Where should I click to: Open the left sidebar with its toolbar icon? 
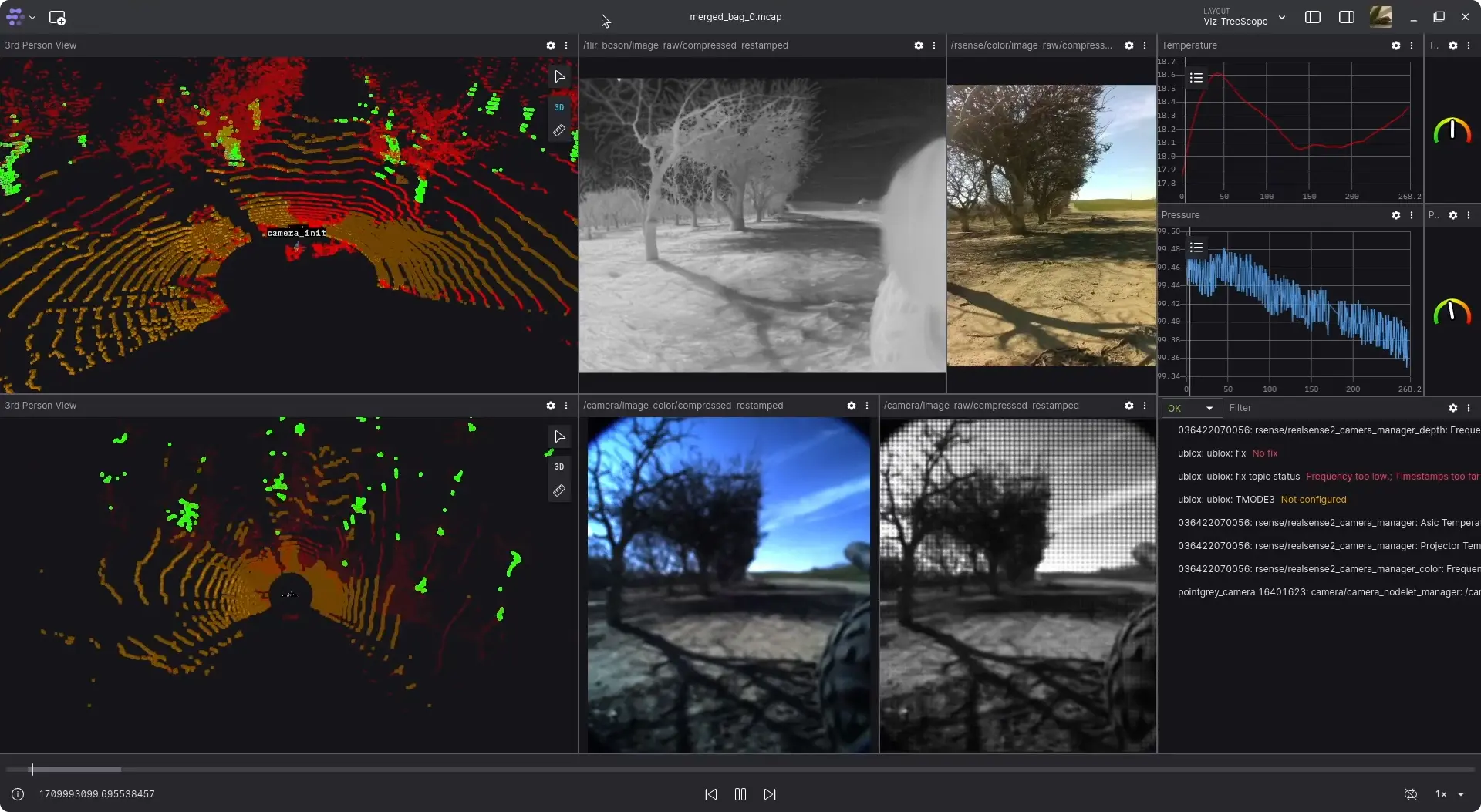(x=1313, y=16)
